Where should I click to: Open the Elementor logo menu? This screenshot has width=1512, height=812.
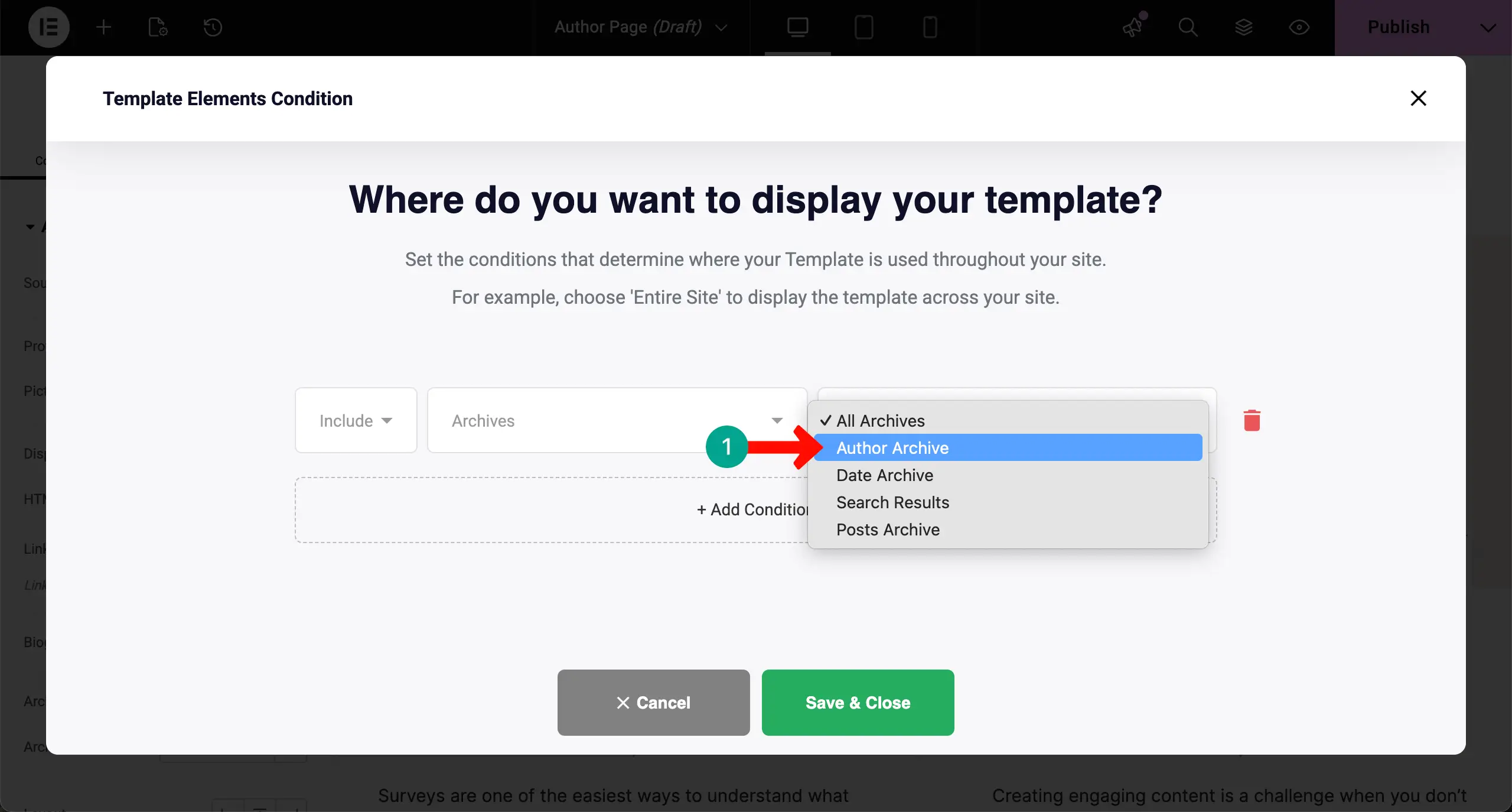(x=49, y=27)
